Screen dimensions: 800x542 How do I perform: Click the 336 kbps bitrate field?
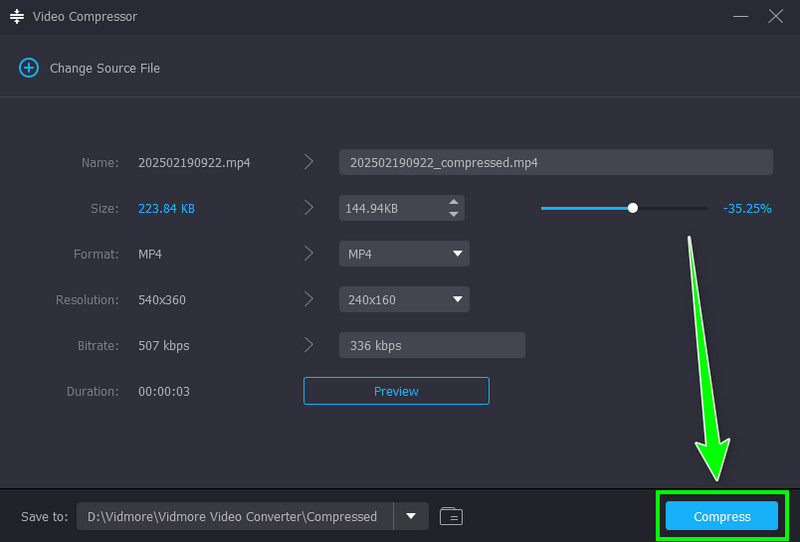point(432,346)
